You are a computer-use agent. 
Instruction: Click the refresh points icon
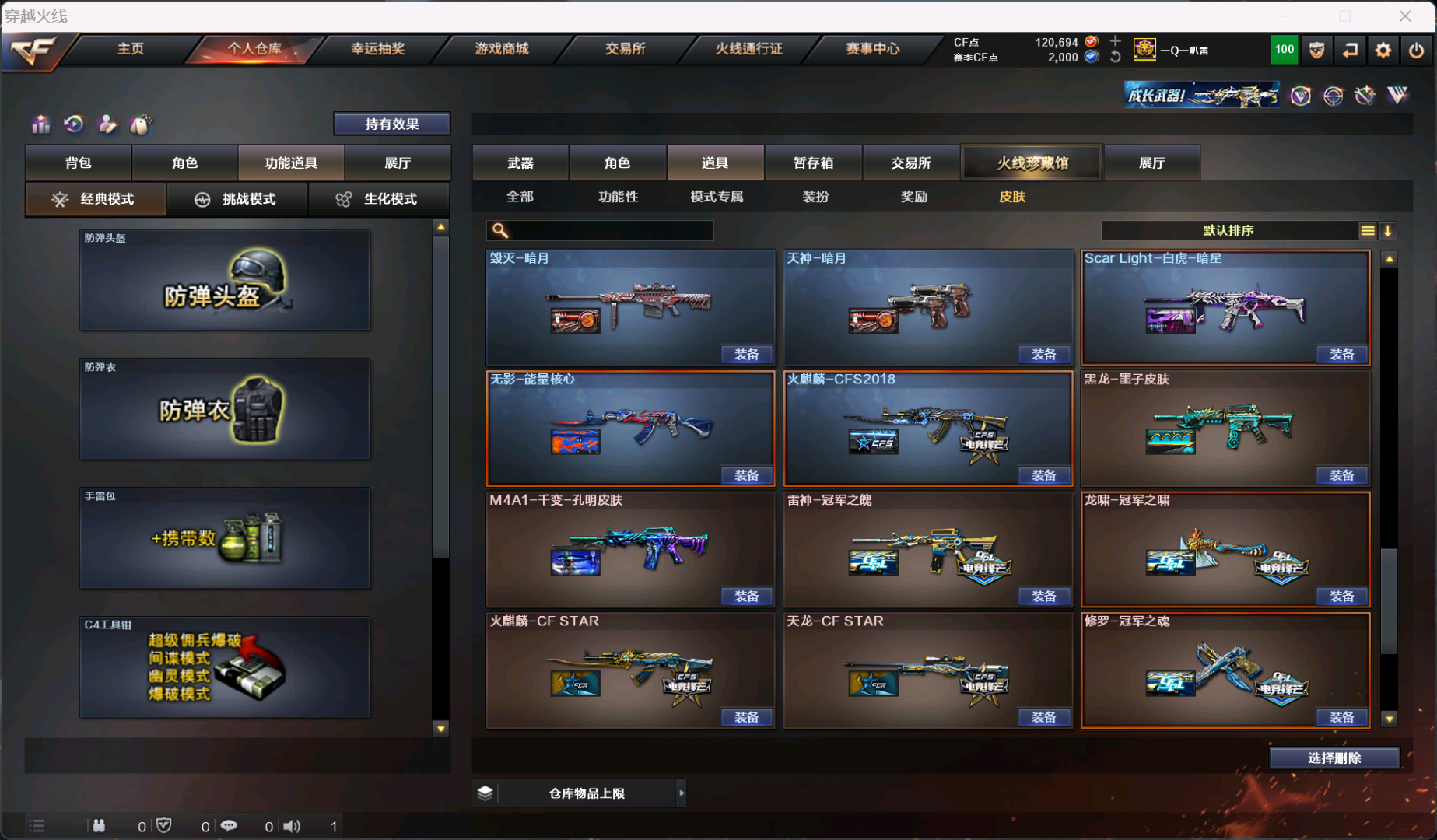pyautogui.click(x=1115, y=57)
